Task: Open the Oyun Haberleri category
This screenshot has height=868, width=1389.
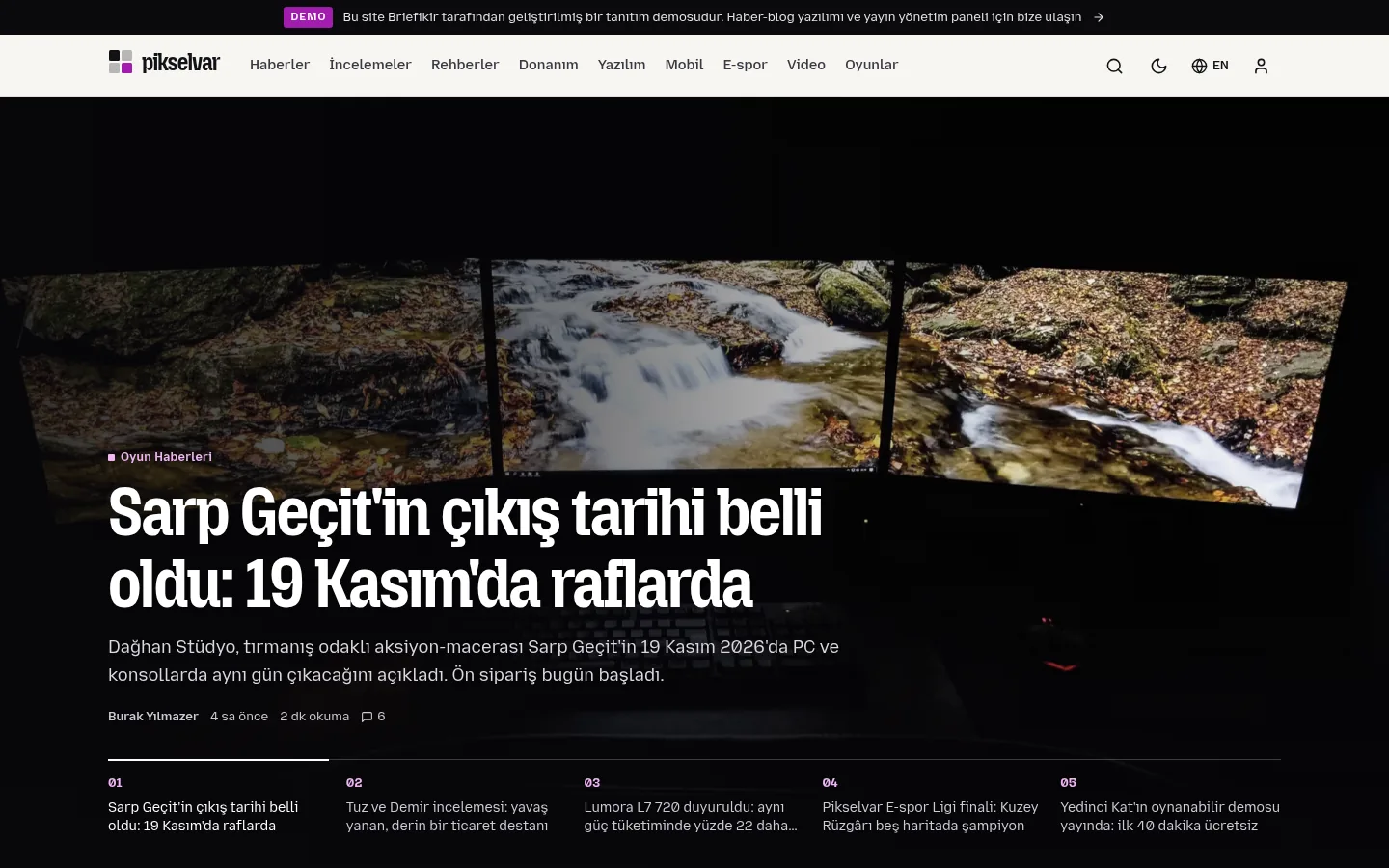Action: pos(160,457)
